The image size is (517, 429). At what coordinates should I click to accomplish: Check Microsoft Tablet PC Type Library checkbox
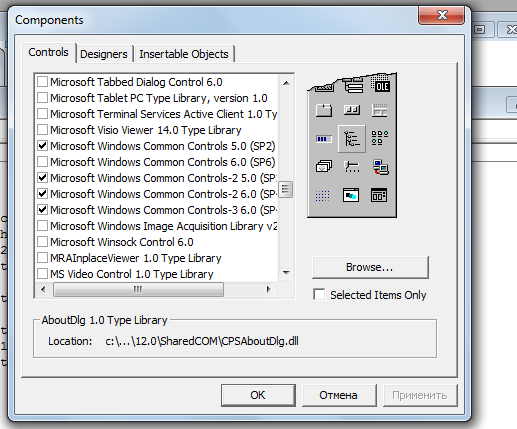point(42,98)
